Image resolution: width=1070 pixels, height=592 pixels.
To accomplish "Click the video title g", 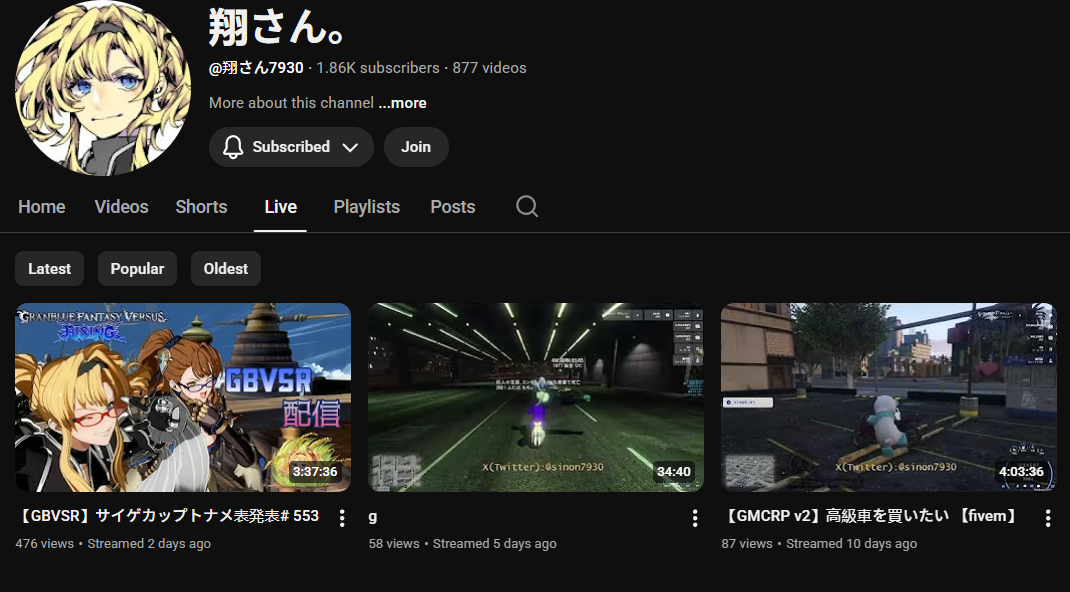I will pyautogui.click(x=373, y=516).
